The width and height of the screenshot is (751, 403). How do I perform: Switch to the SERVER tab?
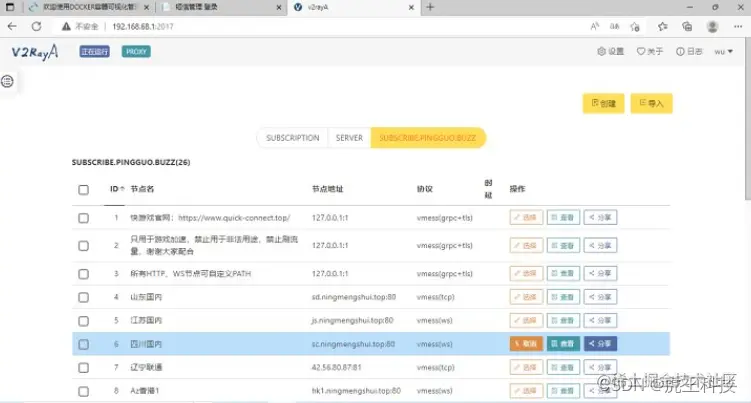pos(349,138)
